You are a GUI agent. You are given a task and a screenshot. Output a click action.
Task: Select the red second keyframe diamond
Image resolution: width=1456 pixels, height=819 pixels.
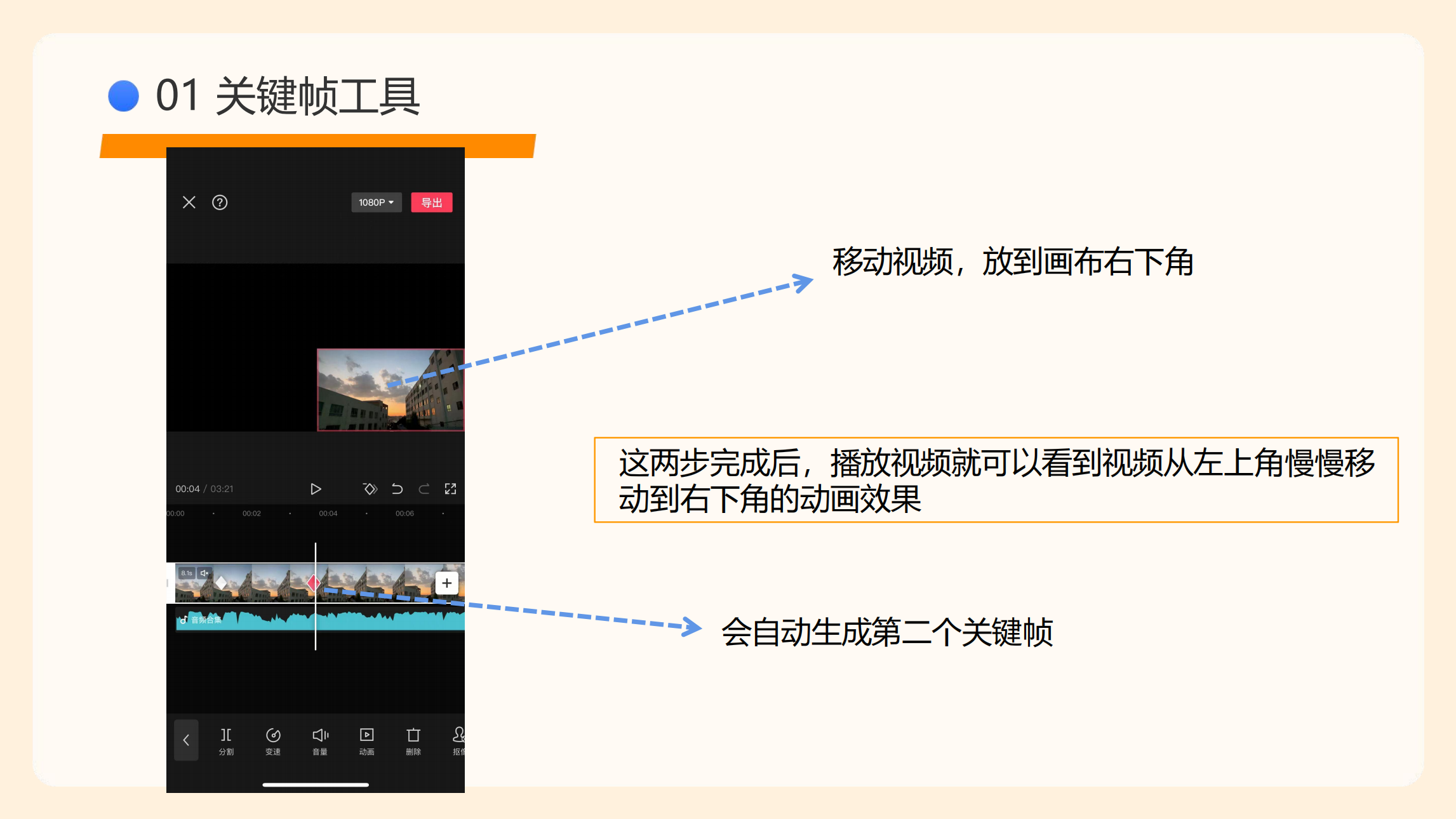313,582
